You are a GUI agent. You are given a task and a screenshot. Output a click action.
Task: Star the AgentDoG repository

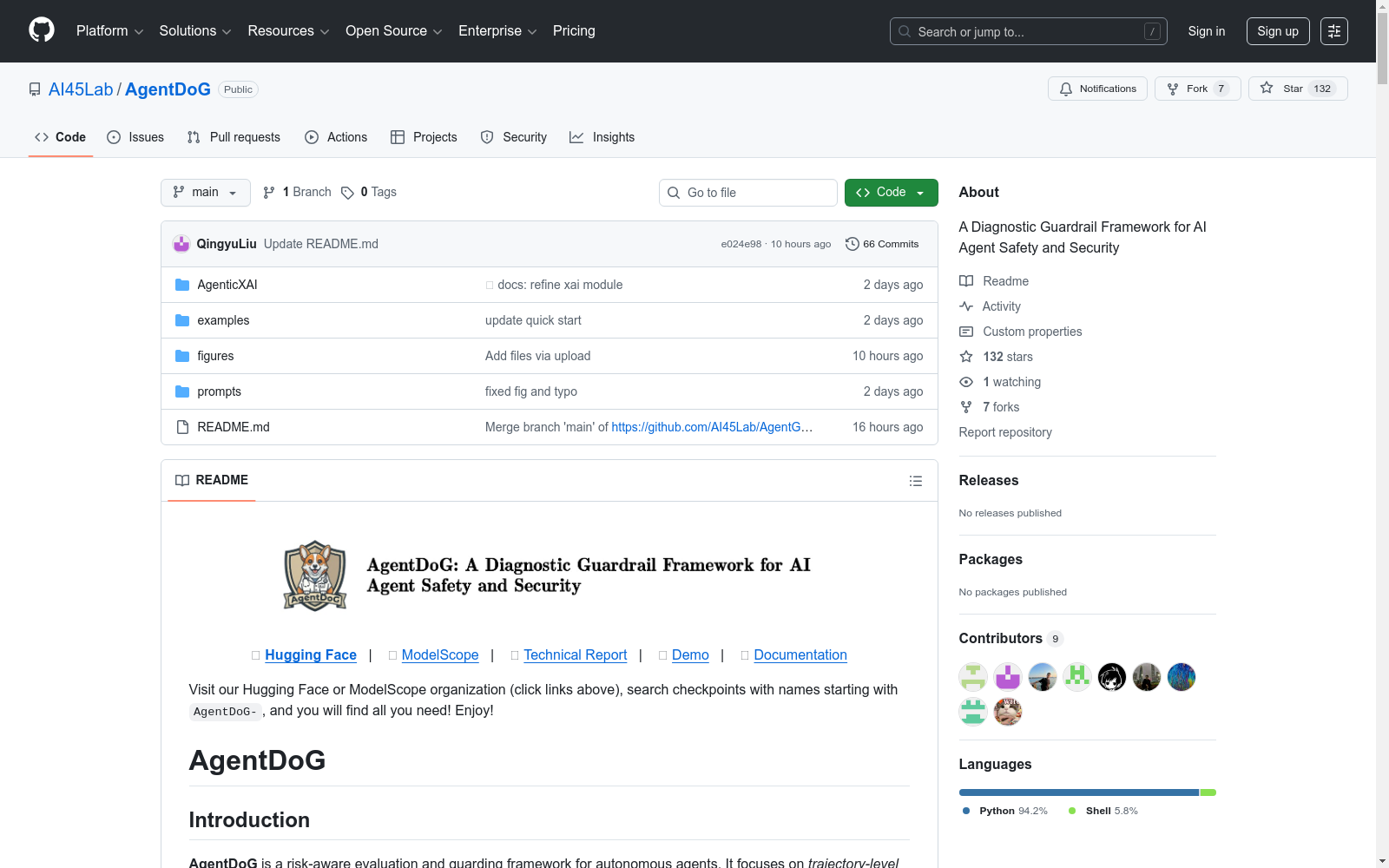click(x=1298, y=89)
